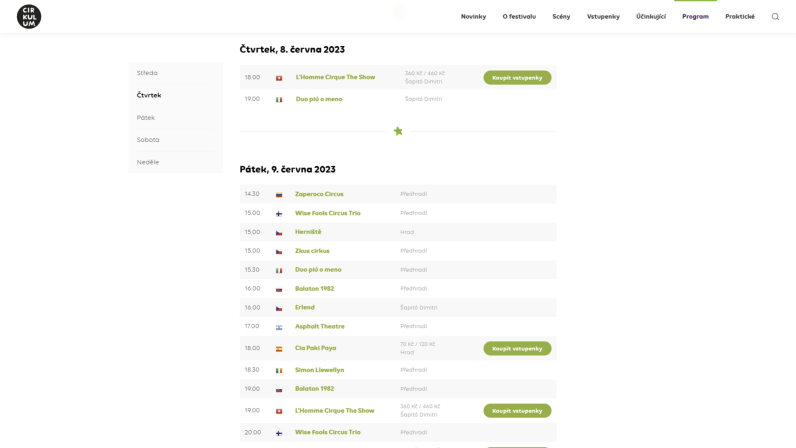
Task: Open the O festivalu menu item
Action: [519, 16]
